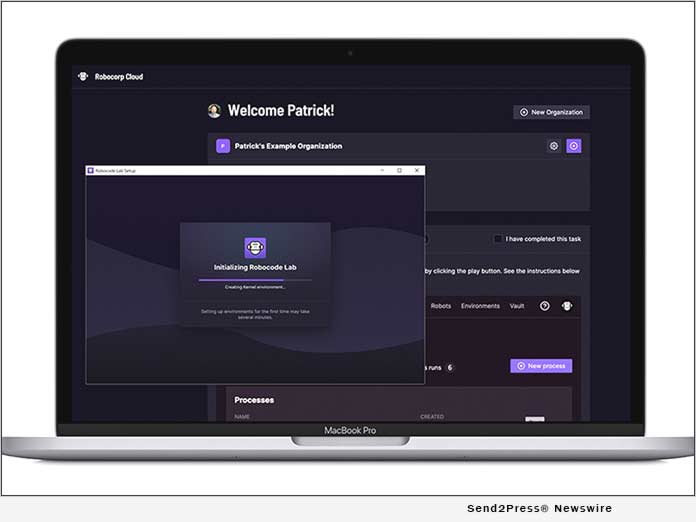Create a New process
The image size is (696, 522).
[541, 366]
